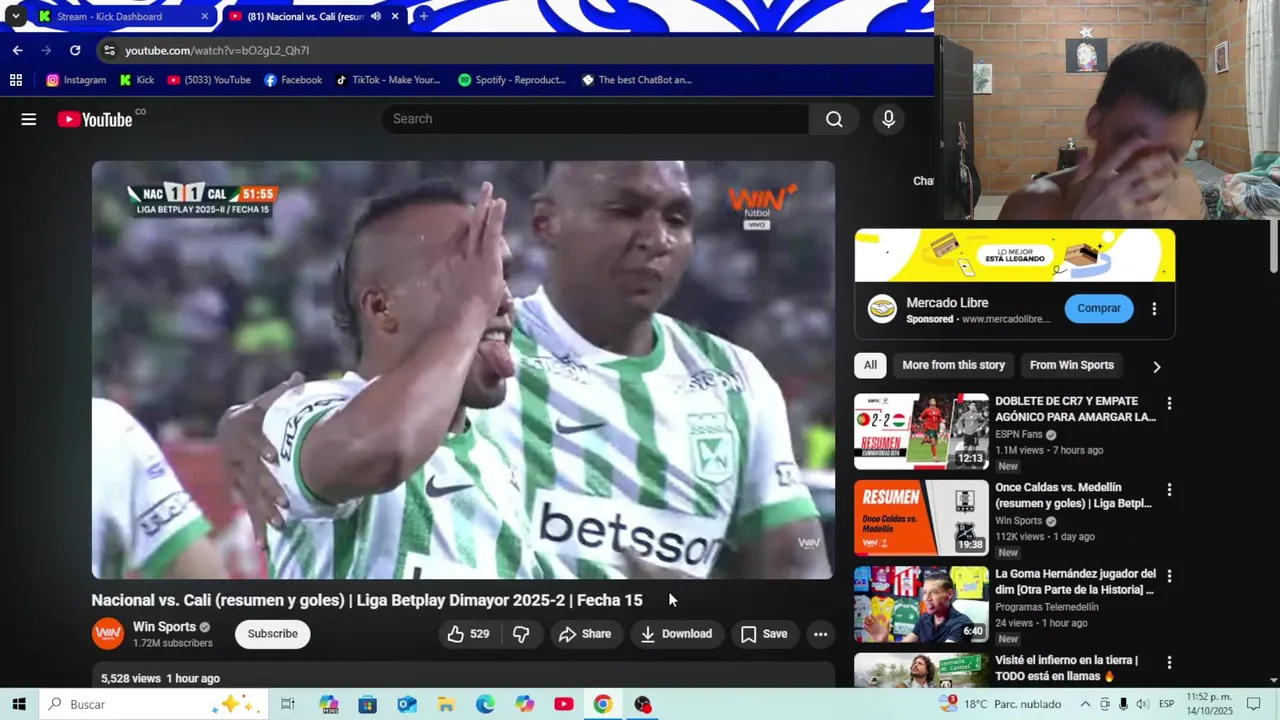Open Microsoft Store from the taskbar

[x=367, y=704]
